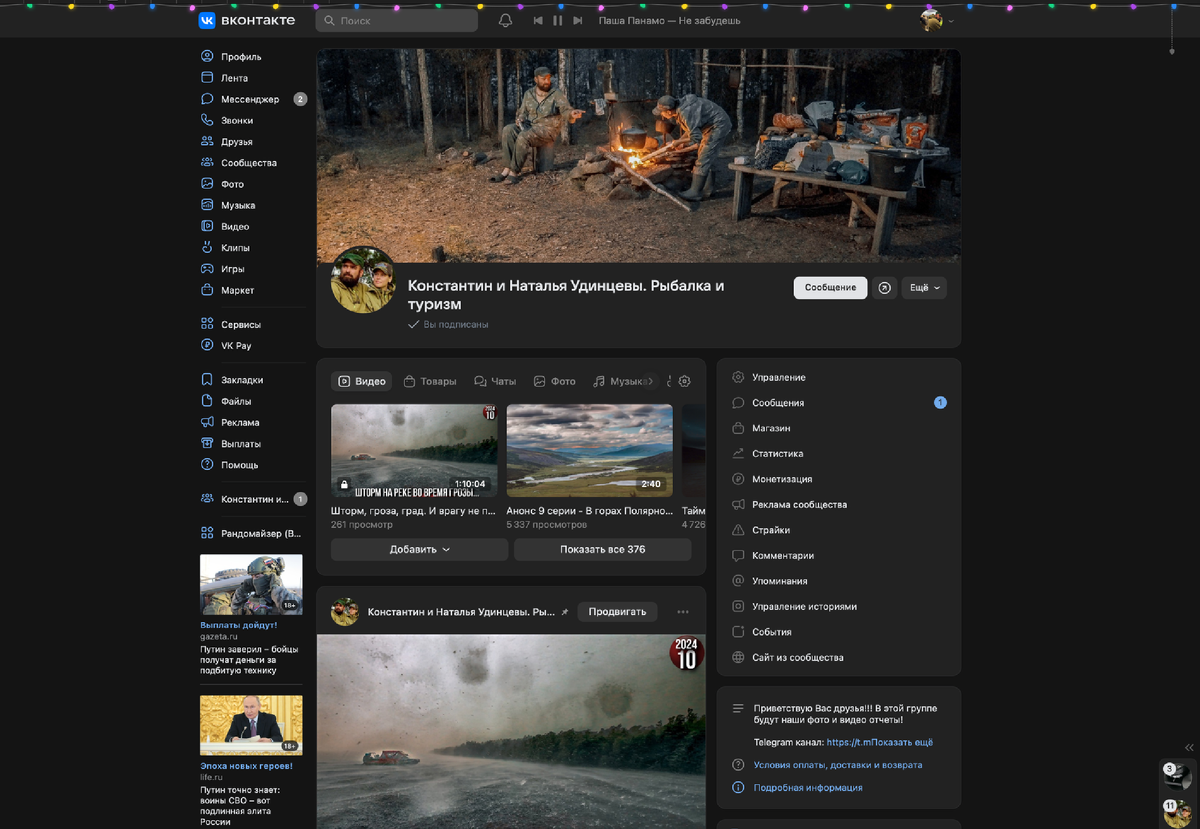
Task: Click the Продвигать button
Action: (617, 612)
